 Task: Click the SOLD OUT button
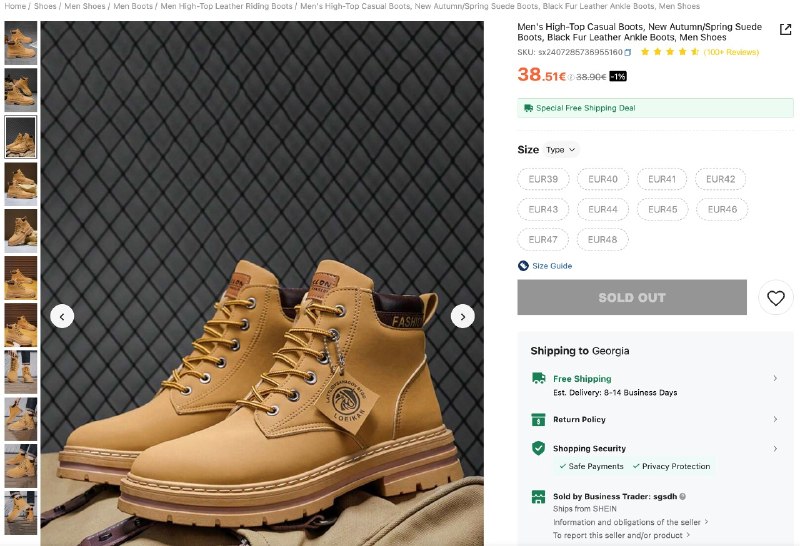point(631,297)
